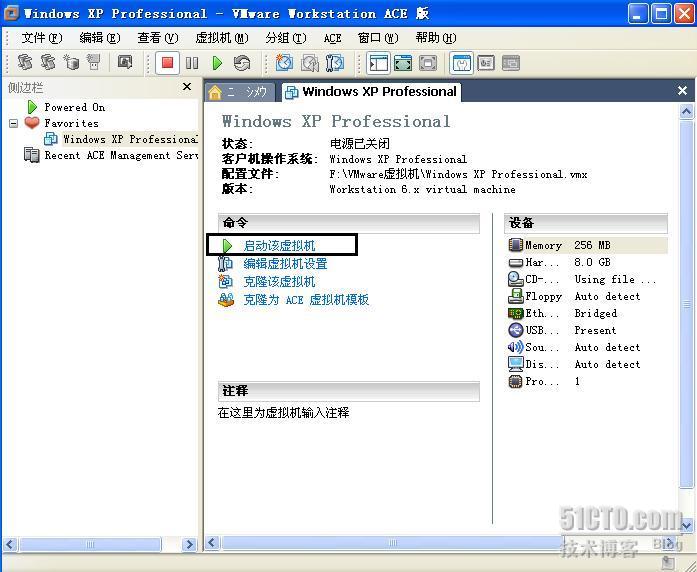Click the Processors device icon
This screenshot has width=697, height=572.
[x=515, y=381]
